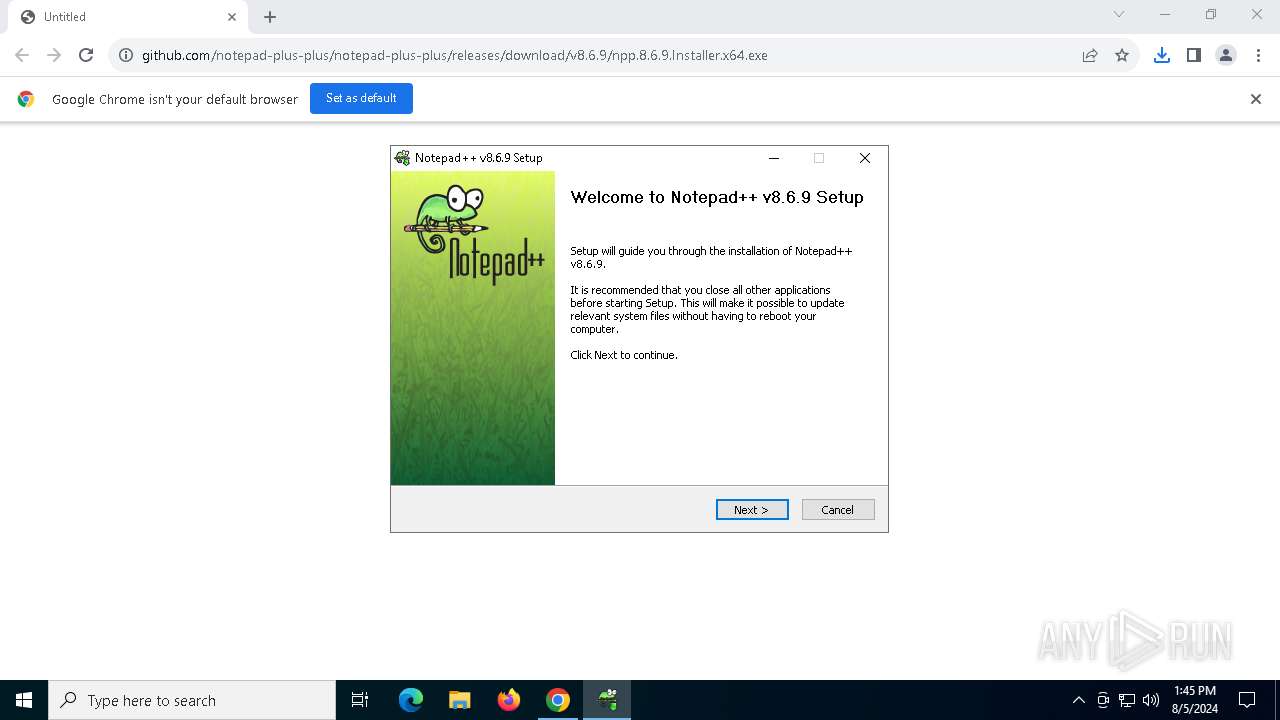Show hidden system tray icons

[x=1078, y=700]
